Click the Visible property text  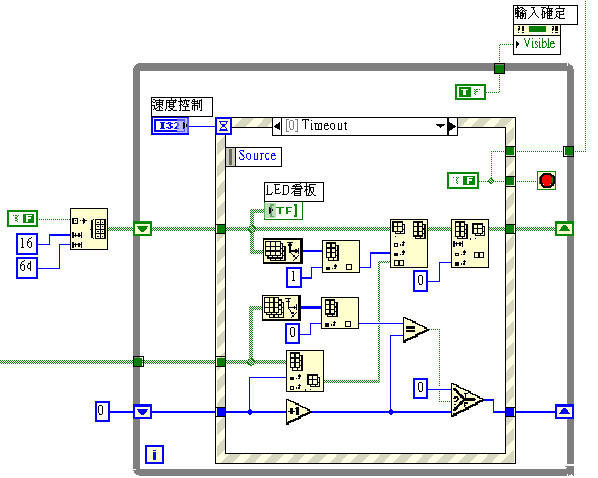[x=539, y=43]
